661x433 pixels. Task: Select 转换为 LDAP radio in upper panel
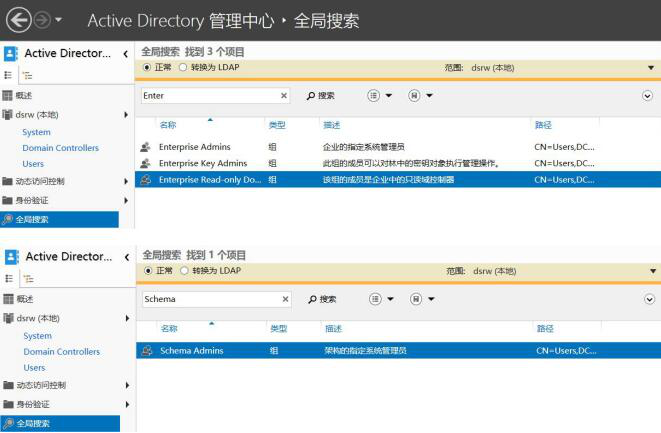(183, 67)
